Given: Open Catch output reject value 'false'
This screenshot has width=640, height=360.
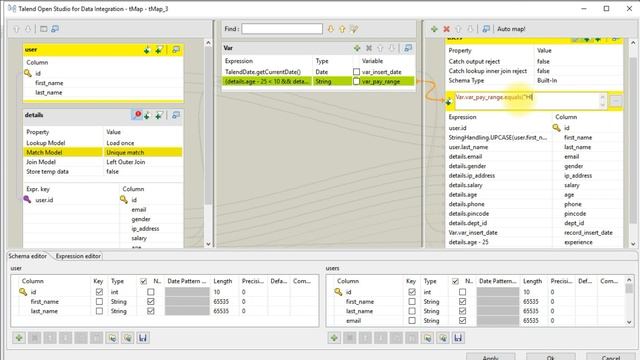Looking at the screenshot, I should tap(578, 61).
